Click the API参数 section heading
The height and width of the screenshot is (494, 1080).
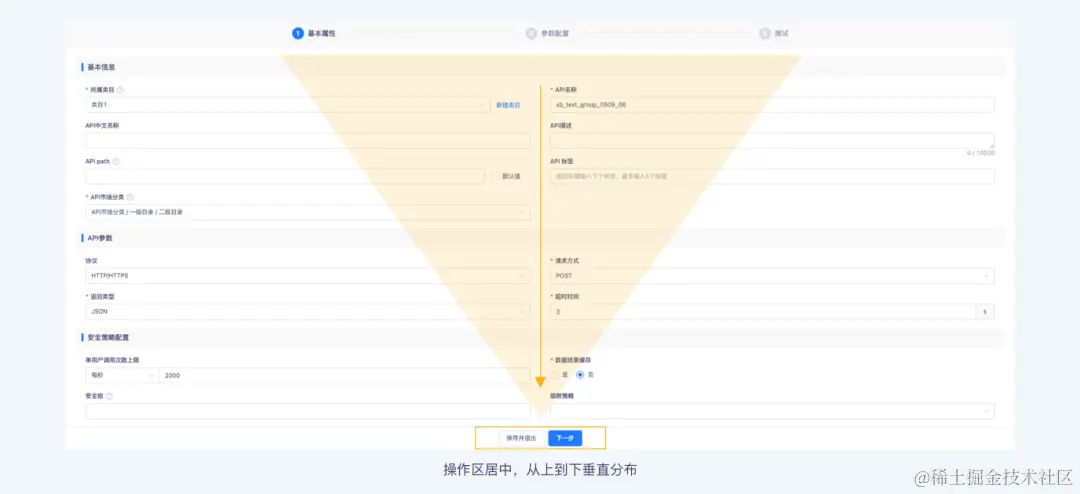tap(99, 238)
